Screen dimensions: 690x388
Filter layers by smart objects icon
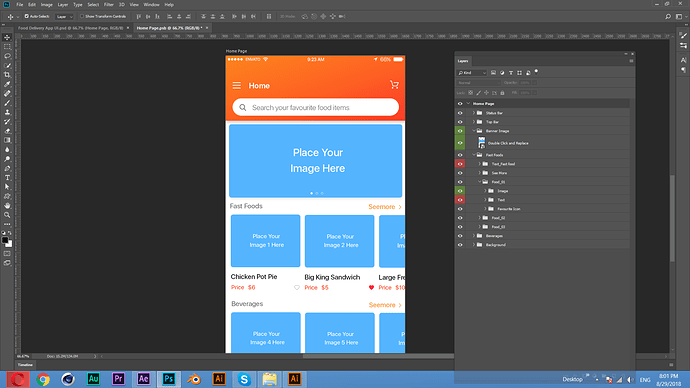528,73
